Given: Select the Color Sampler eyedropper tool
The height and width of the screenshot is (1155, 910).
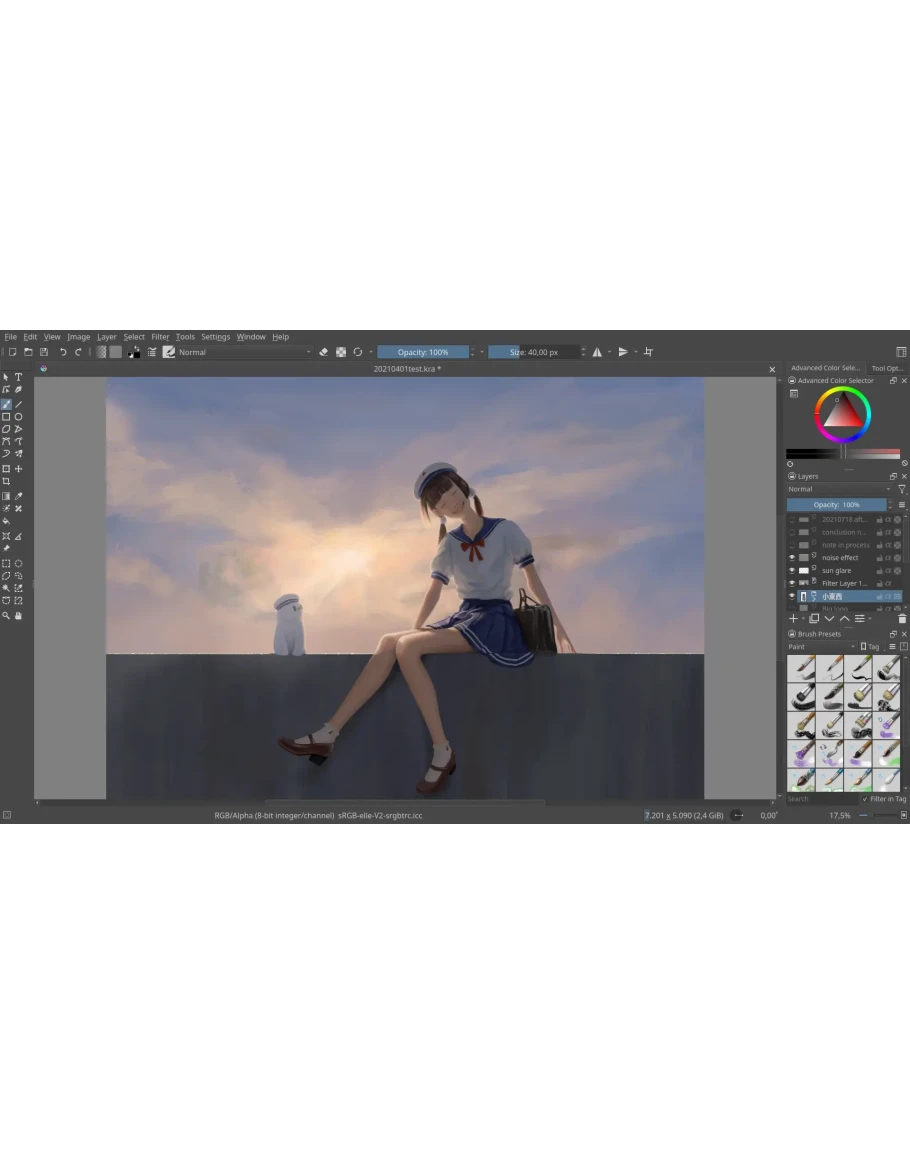Looking at the screenshot, I should (18, 496).
